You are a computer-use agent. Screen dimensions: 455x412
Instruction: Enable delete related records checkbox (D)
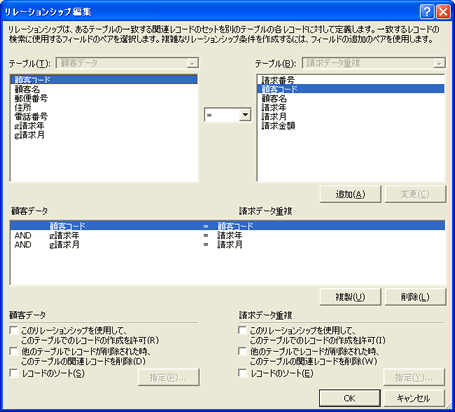(x=14, y=351)
